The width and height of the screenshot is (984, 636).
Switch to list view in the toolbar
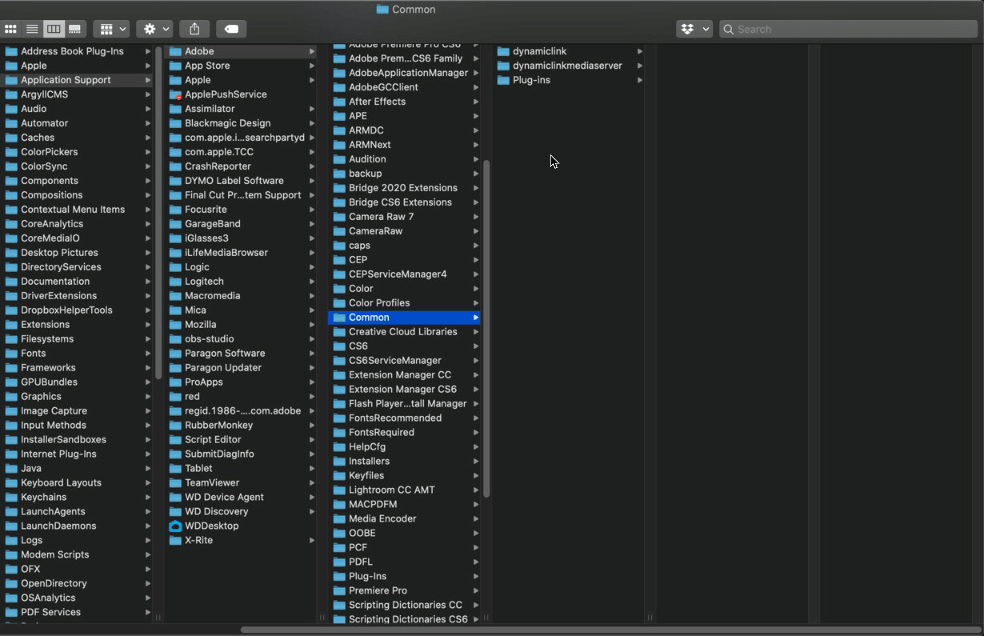pyautogui.click(x=31, y=28)
